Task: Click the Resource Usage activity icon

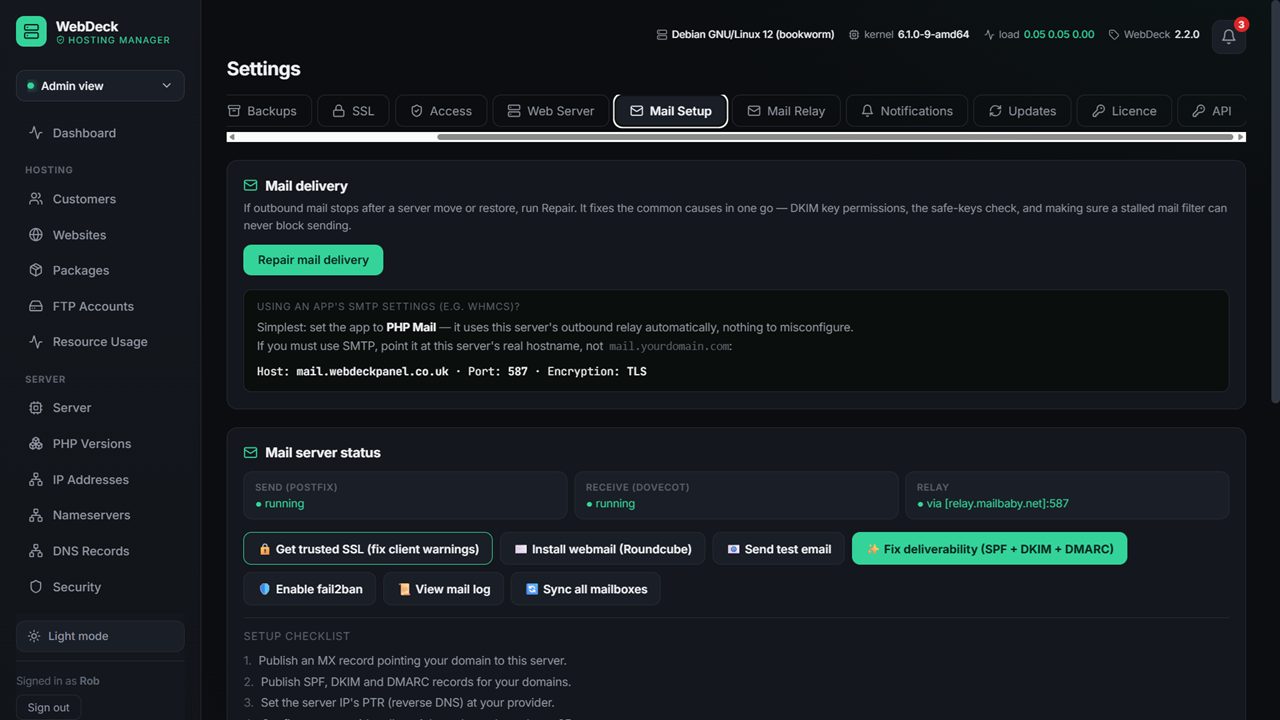Action: coord(36,342)
